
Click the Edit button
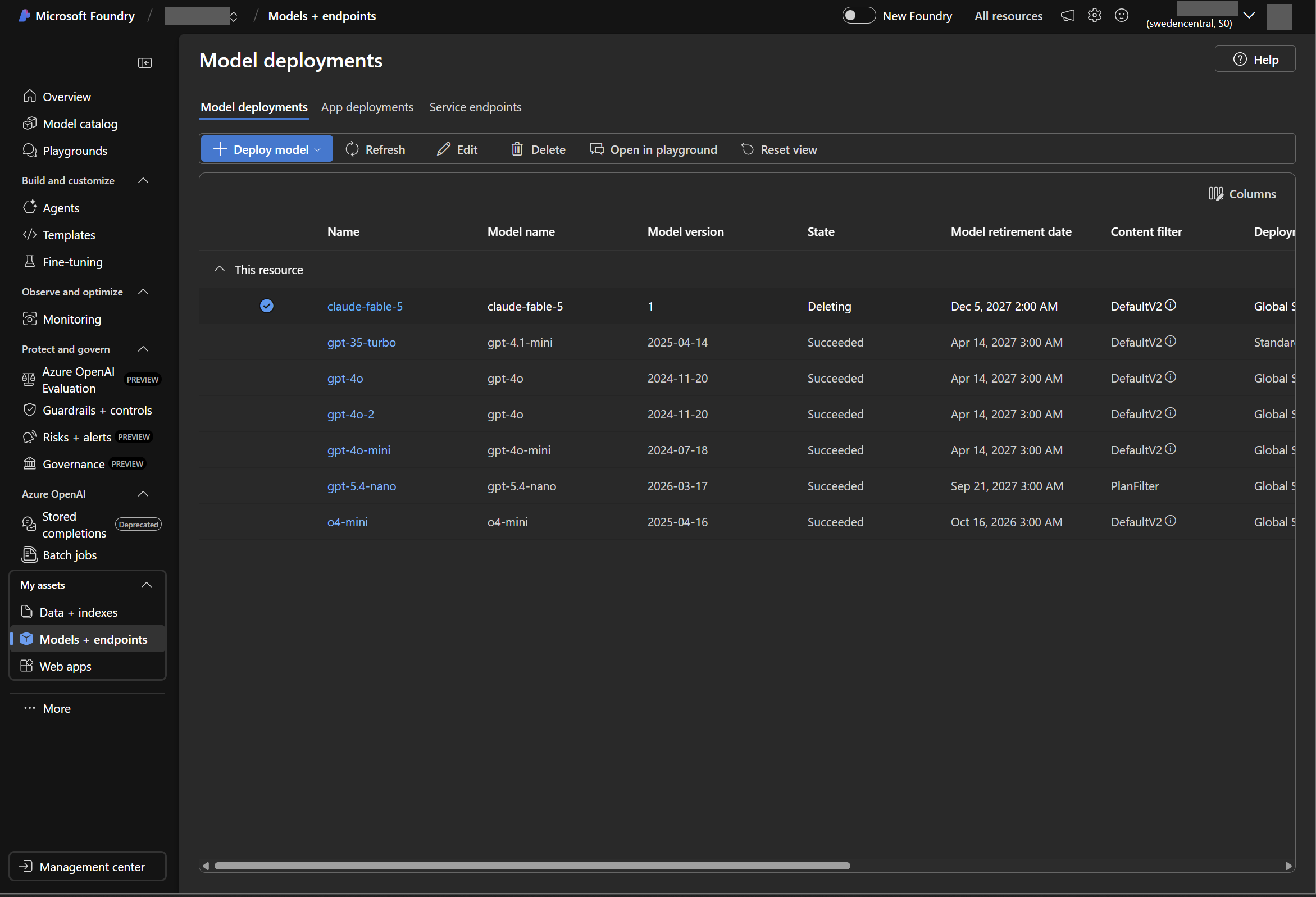pos(458,149)
